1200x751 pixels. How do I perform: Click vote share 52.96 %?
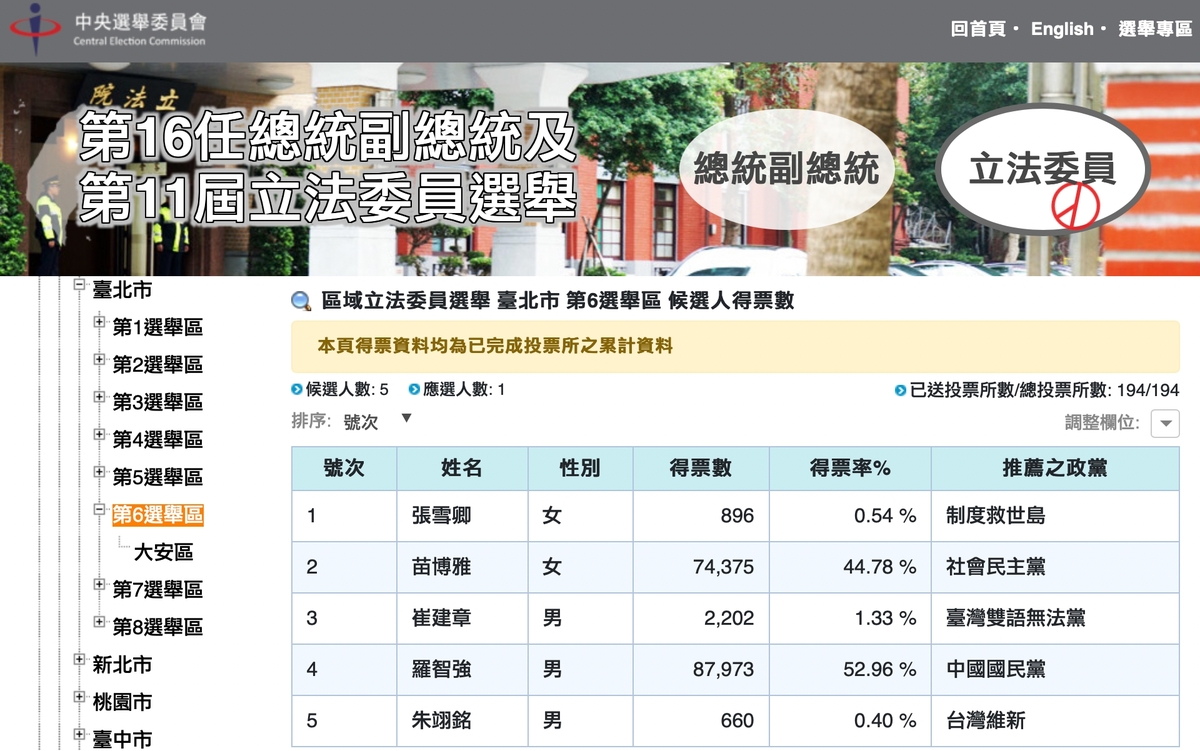880,669
